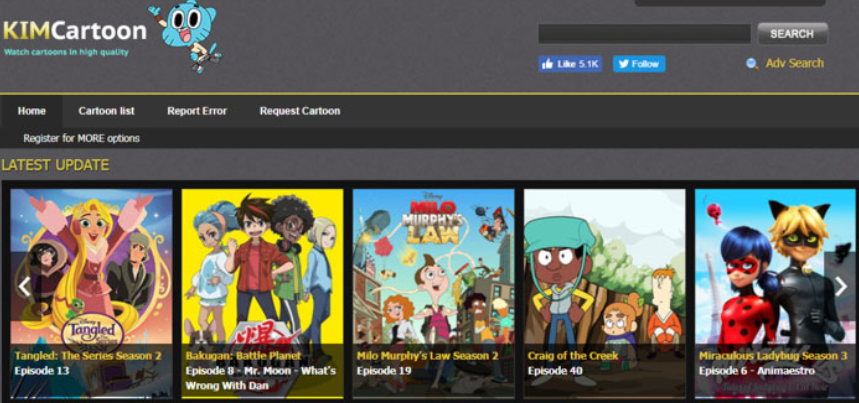
Task: Click the KimCartoon site logo
Action: click(74, 32)
